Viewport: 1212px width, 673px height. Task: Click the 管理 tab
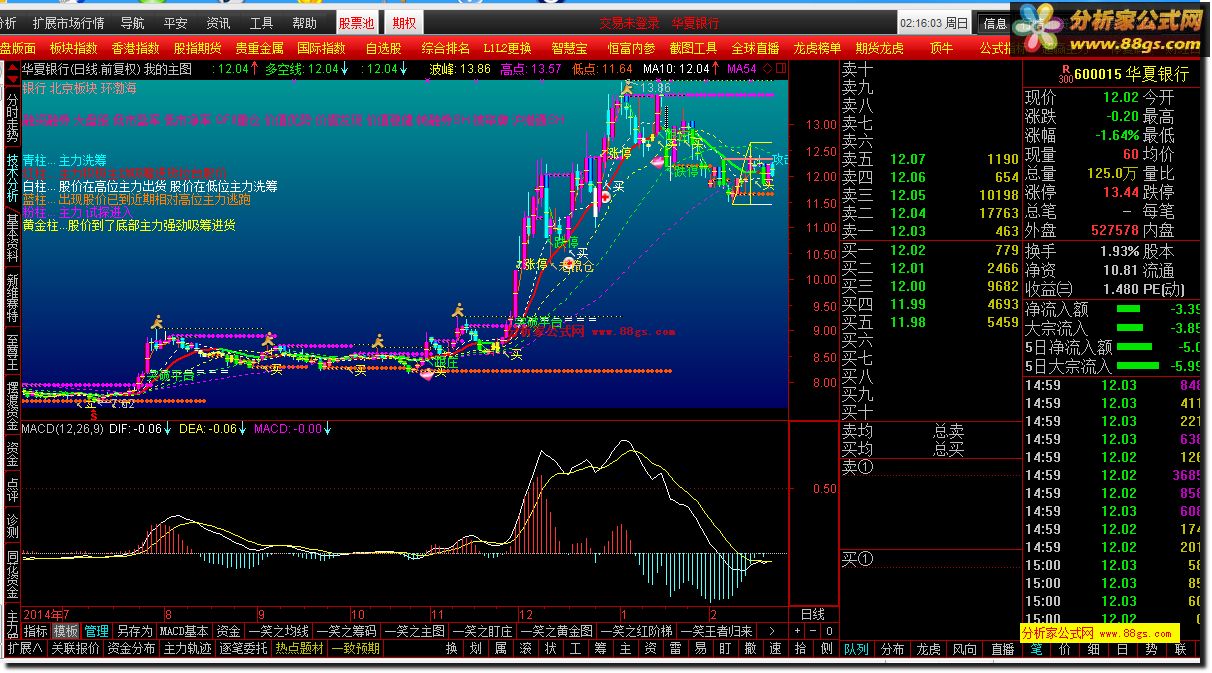coord(96,631)
